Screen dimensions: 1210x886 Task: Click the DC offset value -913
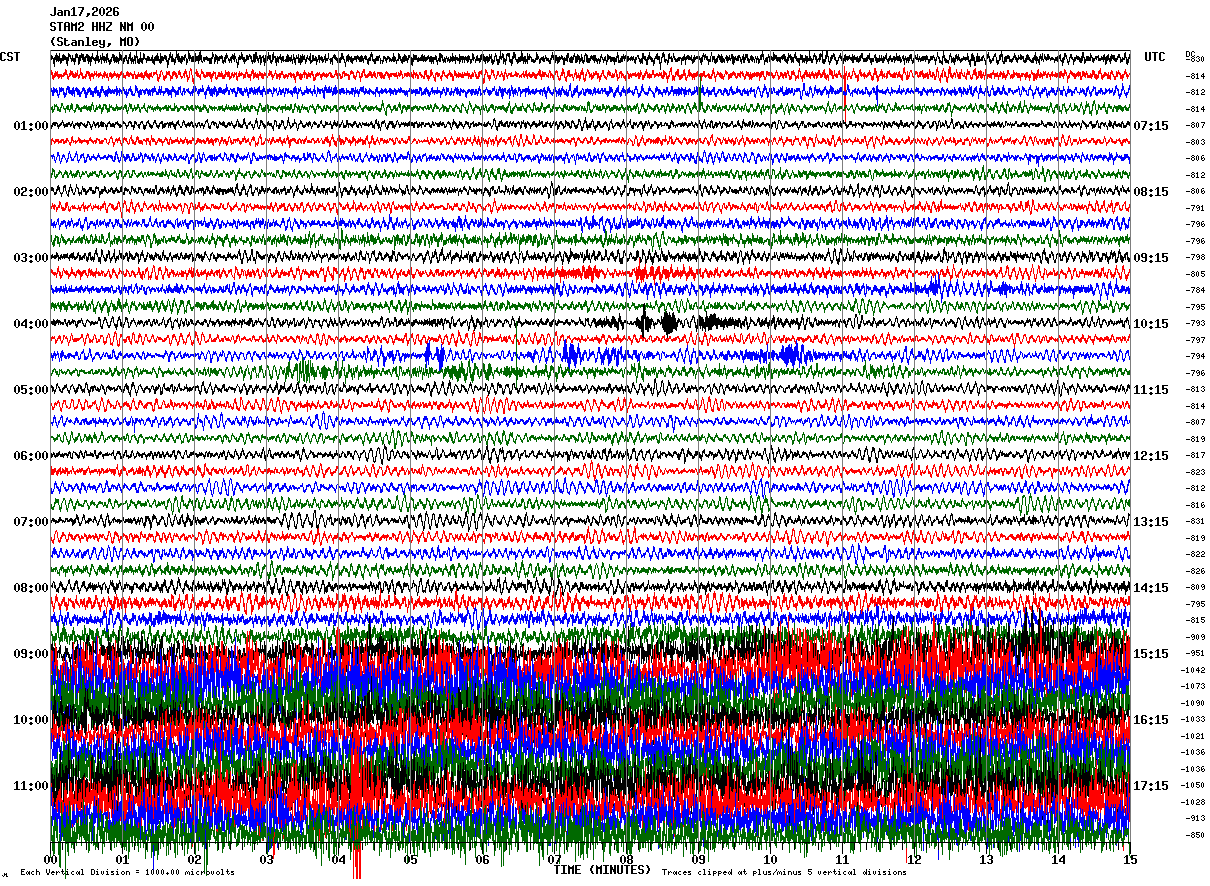click(1195, 818)
